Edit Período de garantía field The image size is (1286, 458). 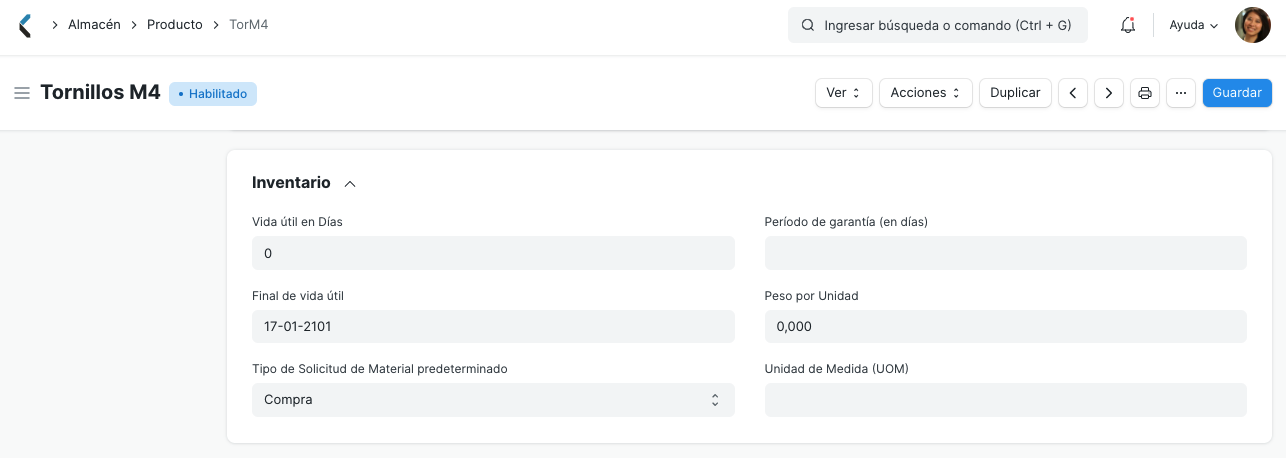coord(1006,253)
